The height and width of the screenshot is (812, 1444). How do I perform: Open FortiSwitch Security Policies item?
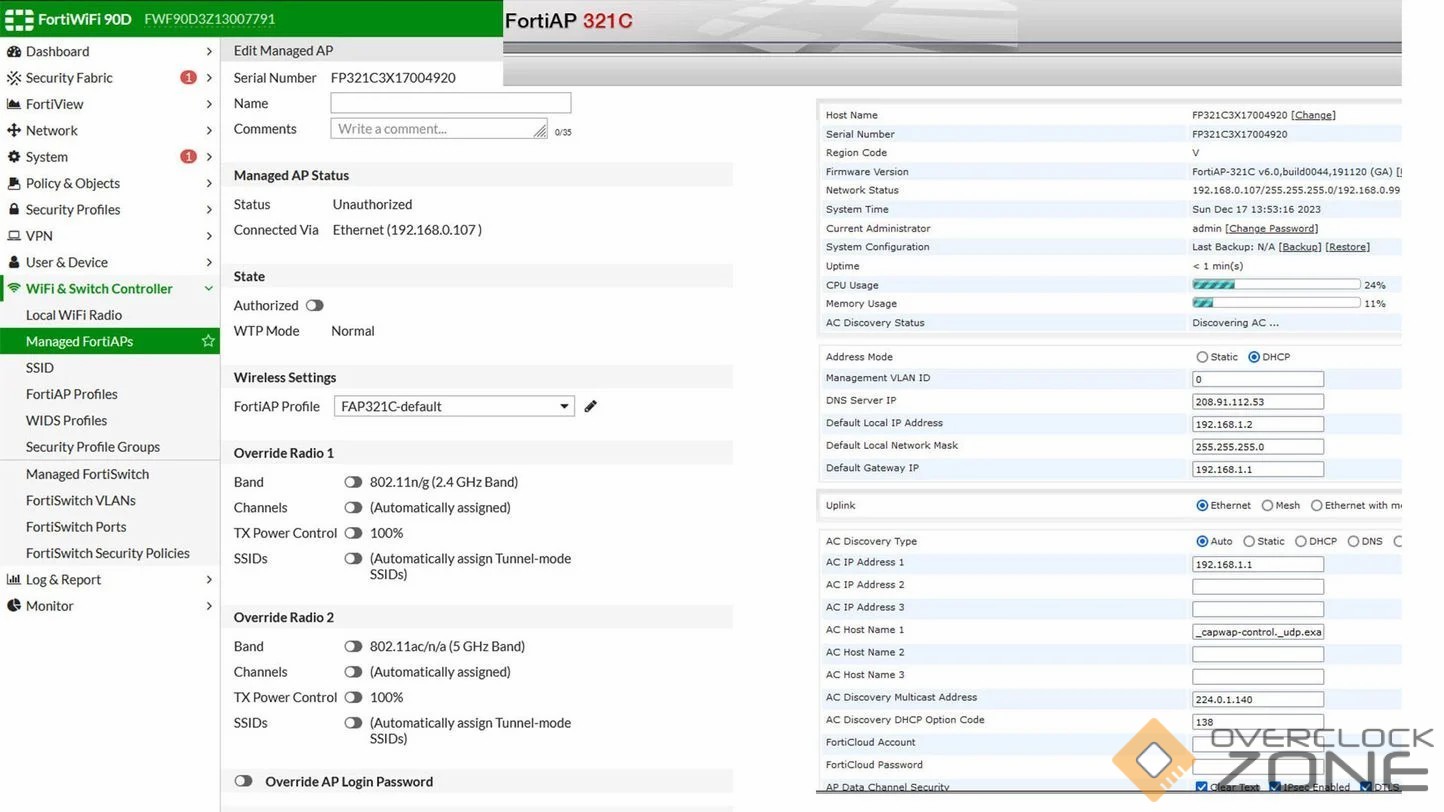coord(108,553)
